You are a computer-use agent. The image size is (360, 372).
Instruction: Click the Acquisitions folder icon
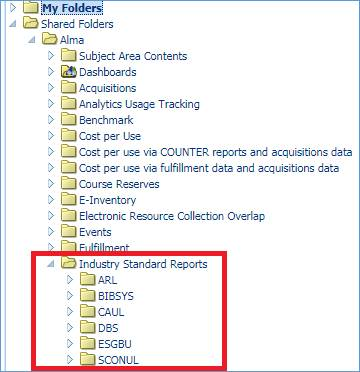[x=69, y=88]
